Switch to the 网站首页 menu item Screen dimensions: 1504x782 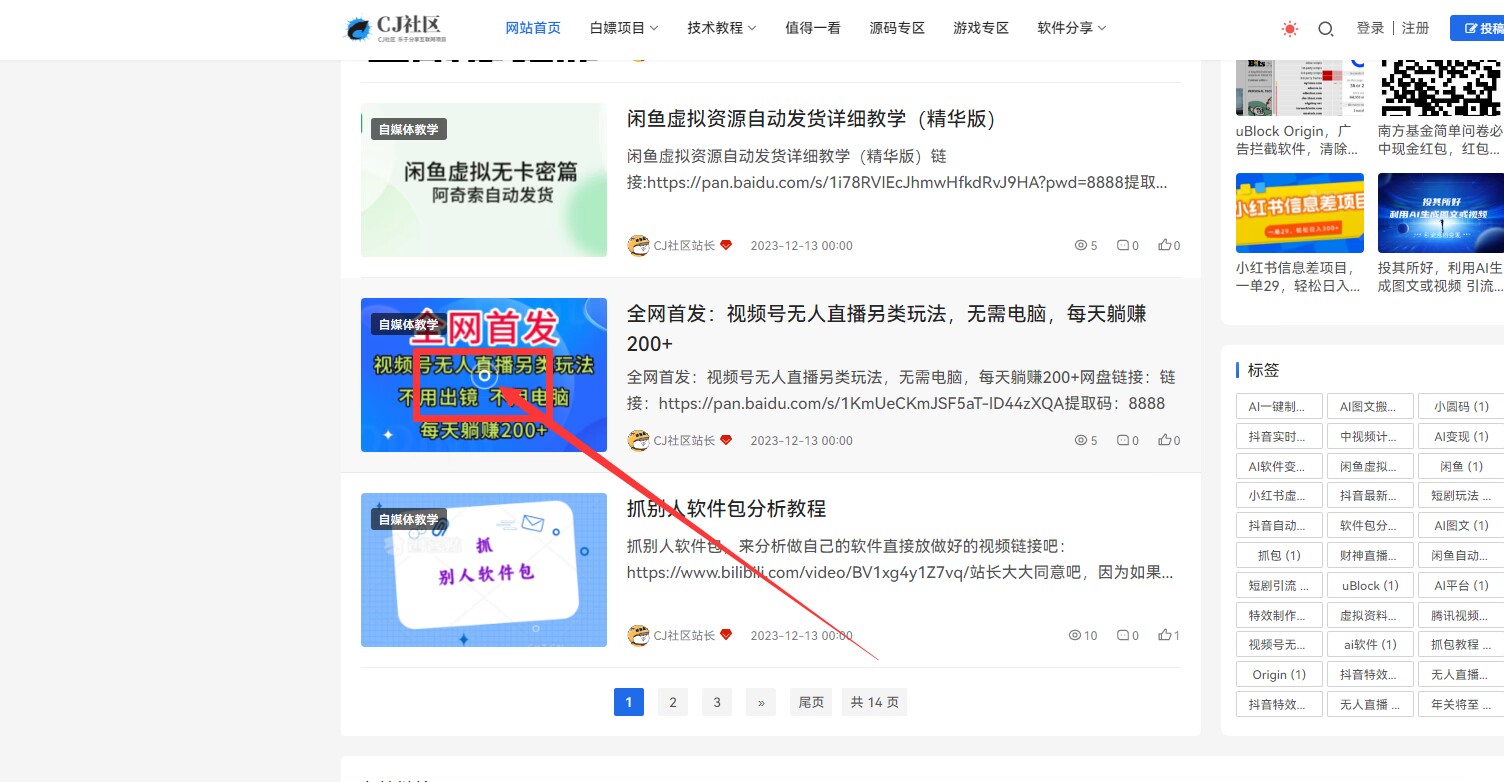pyautogui.click(x=533, y=27)
